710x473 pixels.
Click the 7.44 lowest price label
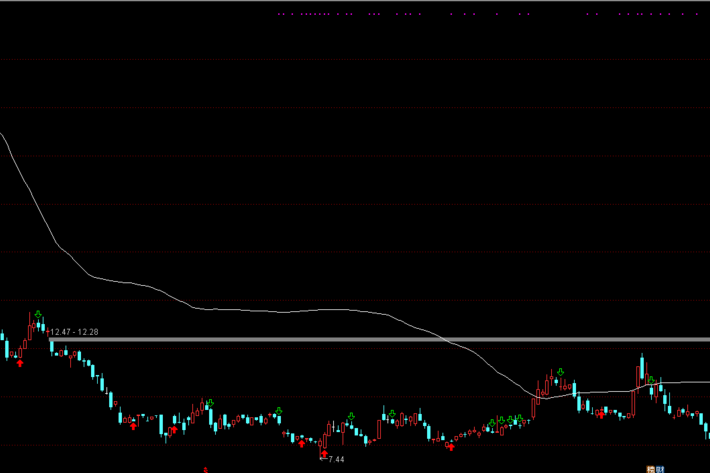click(336, 459)
